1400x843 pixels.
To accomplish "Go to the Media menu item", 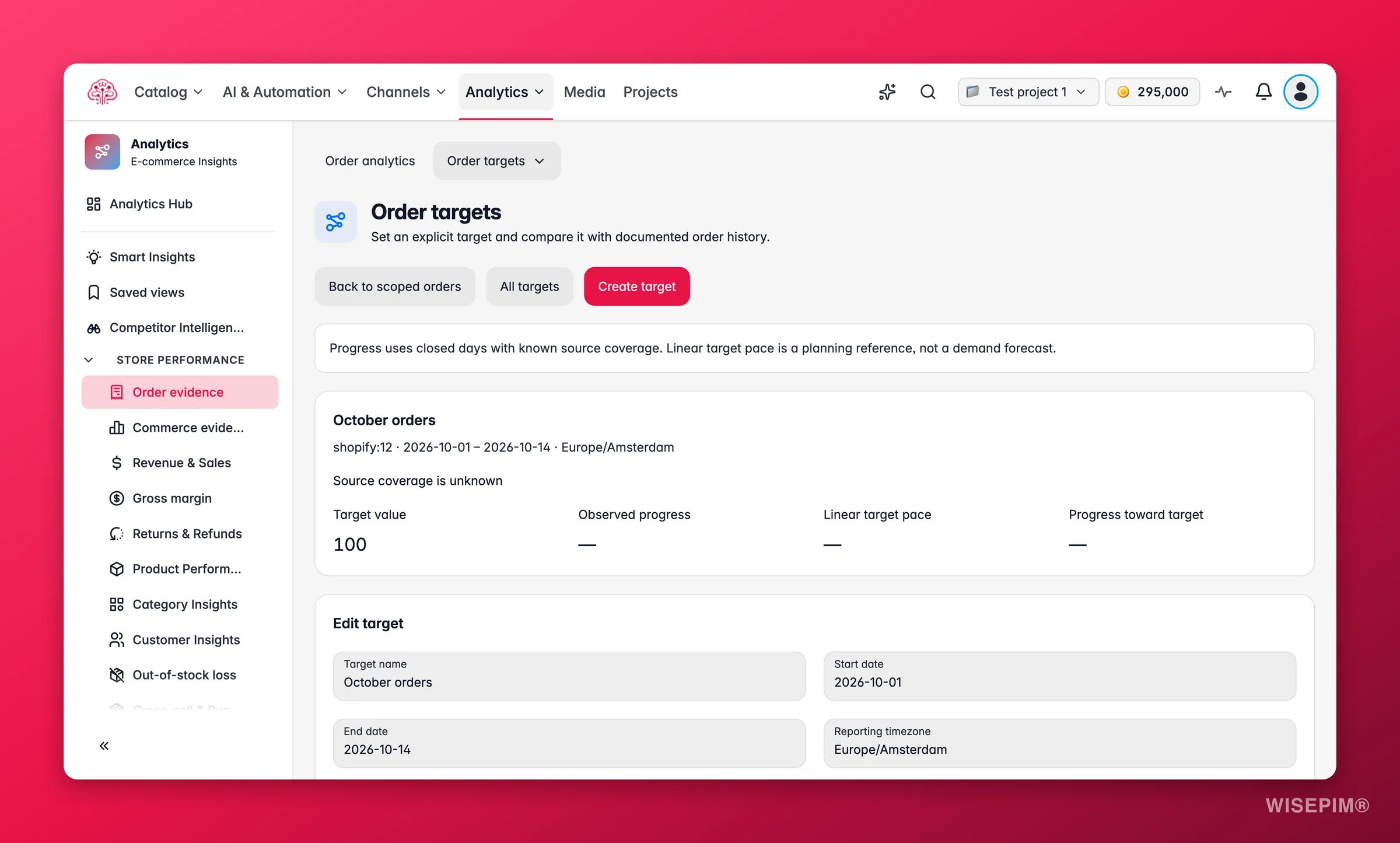I will 584,92.
